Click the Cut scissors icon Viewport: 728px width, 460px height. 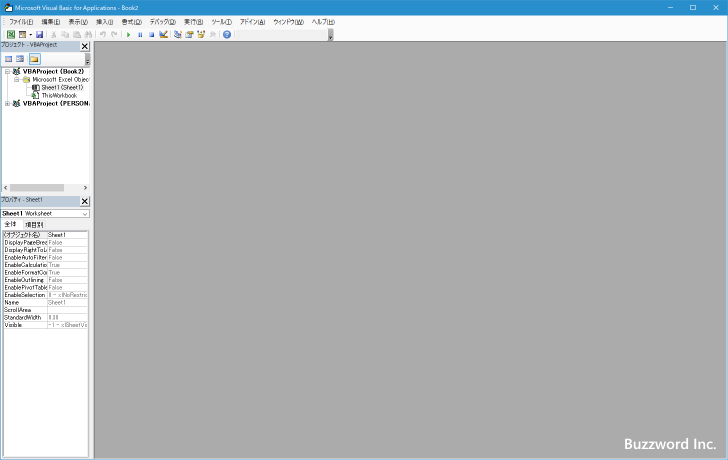pyautogui.click(x=53, y=34)
